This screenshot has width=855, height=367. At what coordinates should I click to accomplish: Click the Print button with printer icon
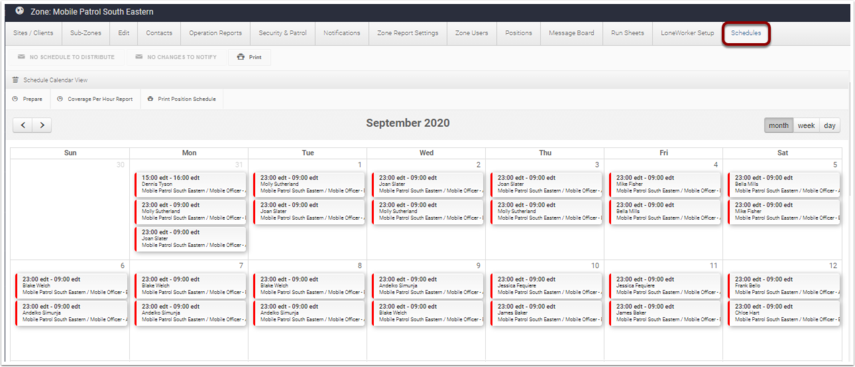pos(249,57)
